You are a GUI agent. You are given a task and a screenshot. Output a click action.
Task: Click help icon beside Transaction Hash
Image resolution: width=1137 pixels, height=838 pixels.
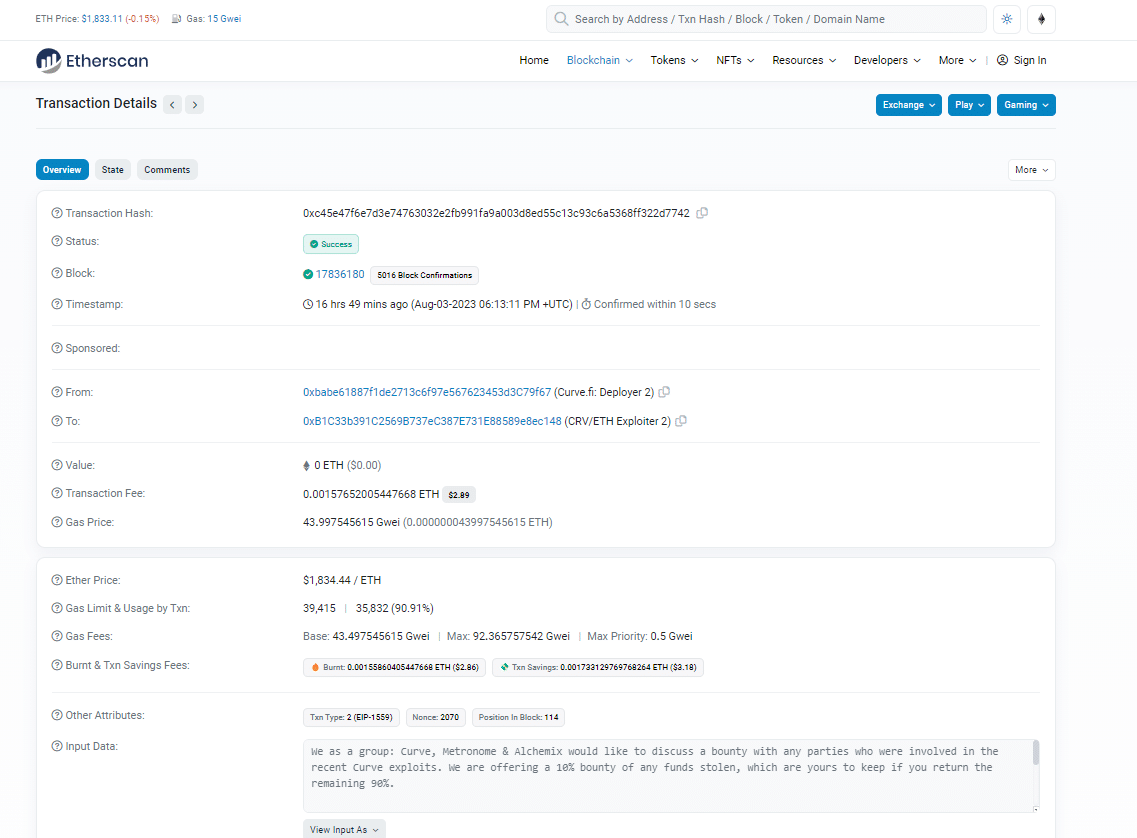pyautogui.click(x=57, y=213)
